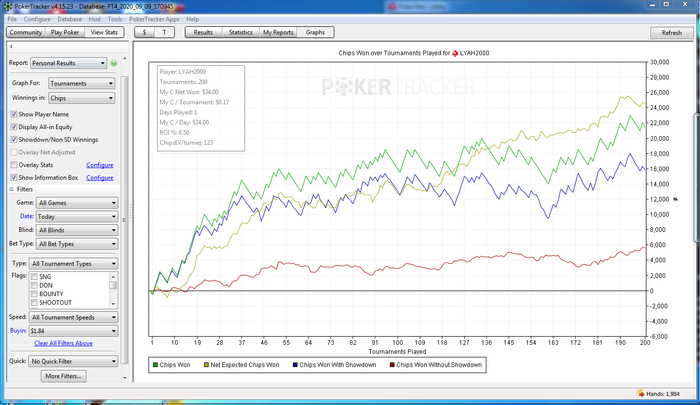Switch to the Community tab
Viewport: 700px width, 405px height.
click(25, 32)
